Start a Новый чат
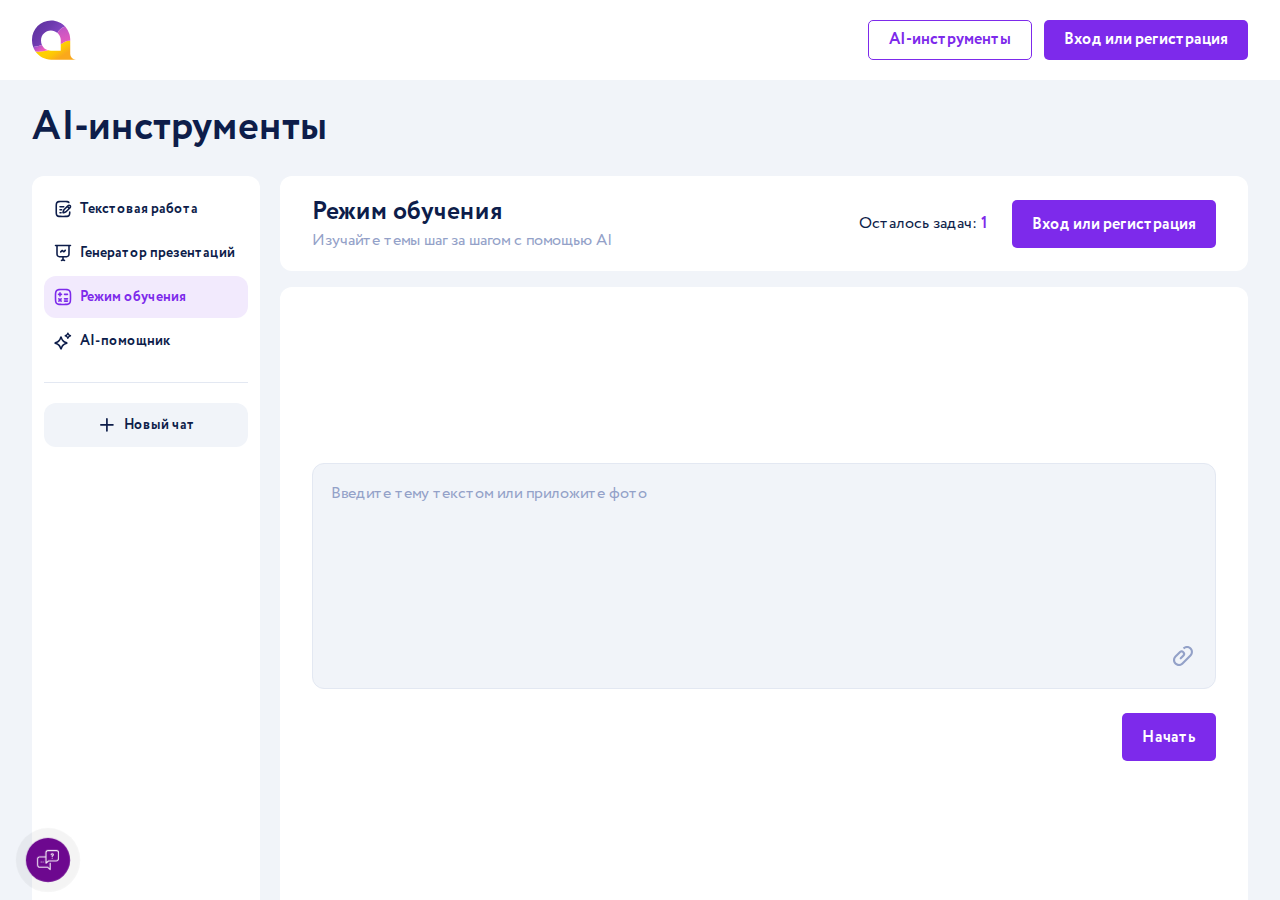 tap(146, 425)
